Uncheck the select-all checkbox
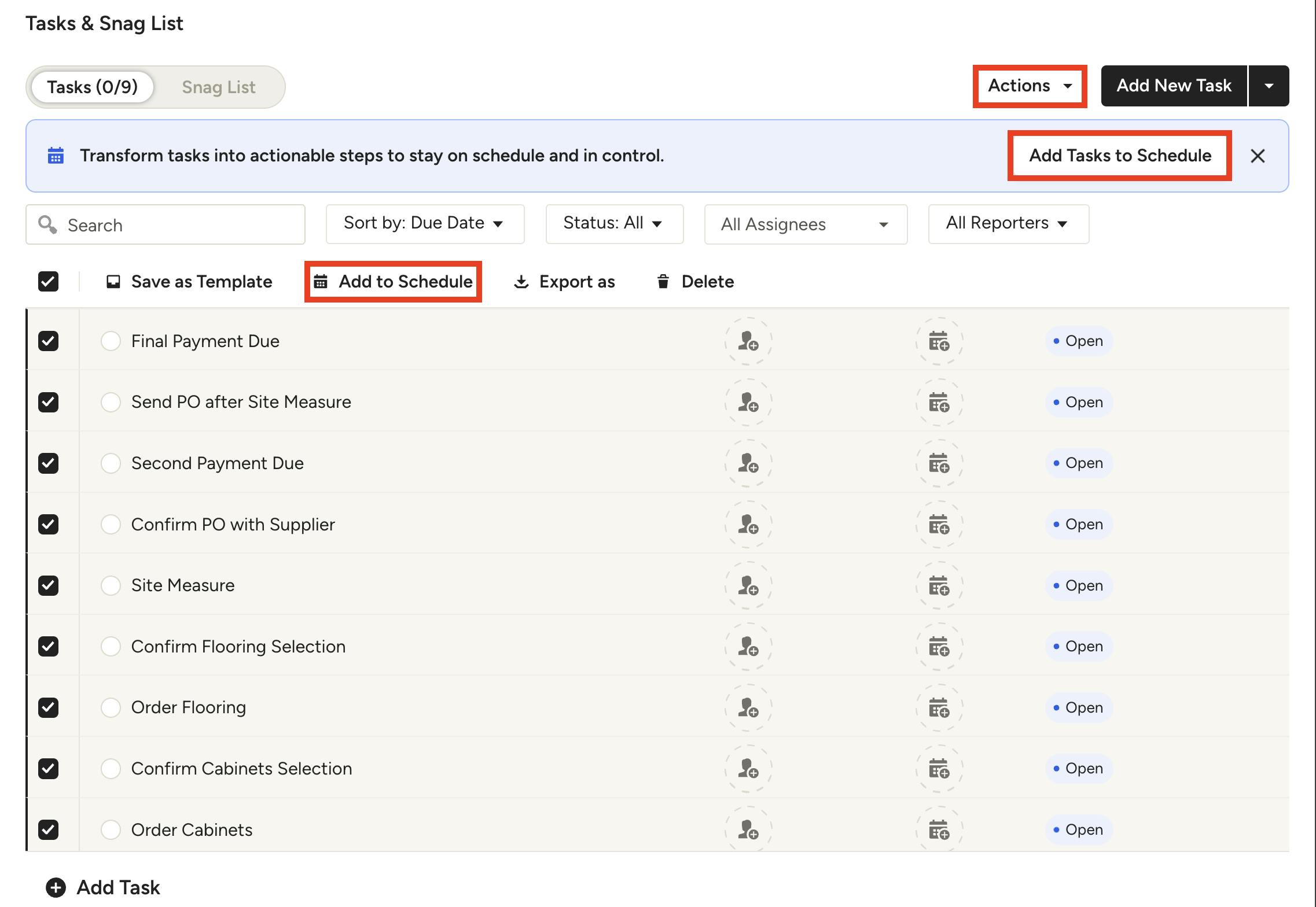The height and width of the screenshot is (907, 1316). pyautogui.click(x=49, y=282)
